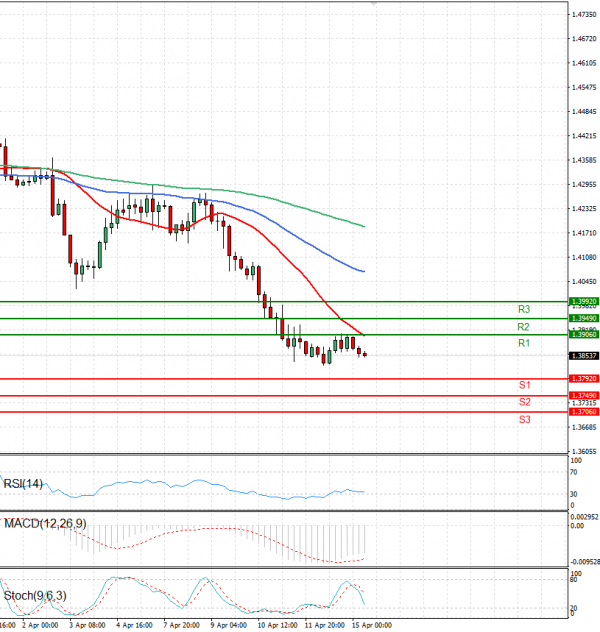Click the R3 resistance label
Viewport: 600px width, 632px height.
[523, 309]
